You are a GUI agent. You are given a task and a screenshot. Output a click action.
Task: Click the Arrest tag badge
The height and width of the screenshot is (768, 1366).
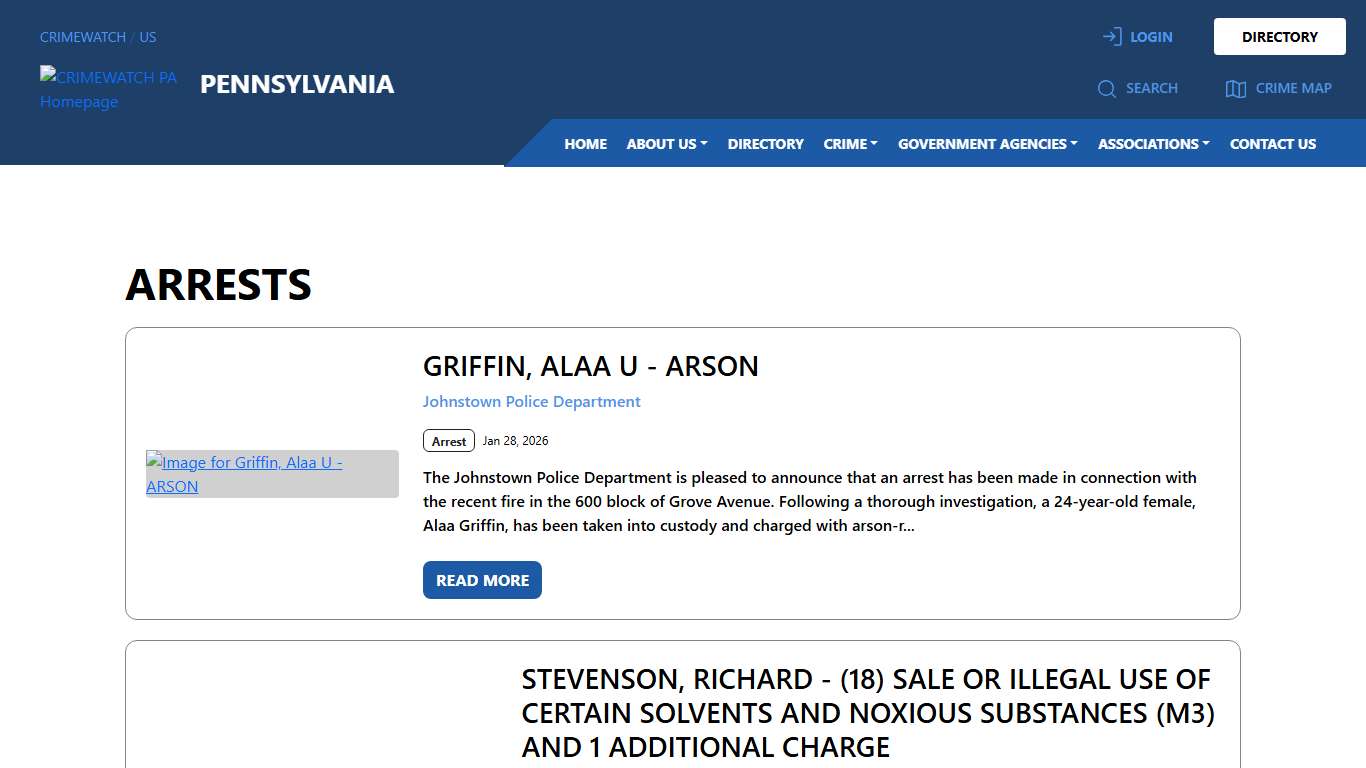pyautogui.click(x=448, y=441)
